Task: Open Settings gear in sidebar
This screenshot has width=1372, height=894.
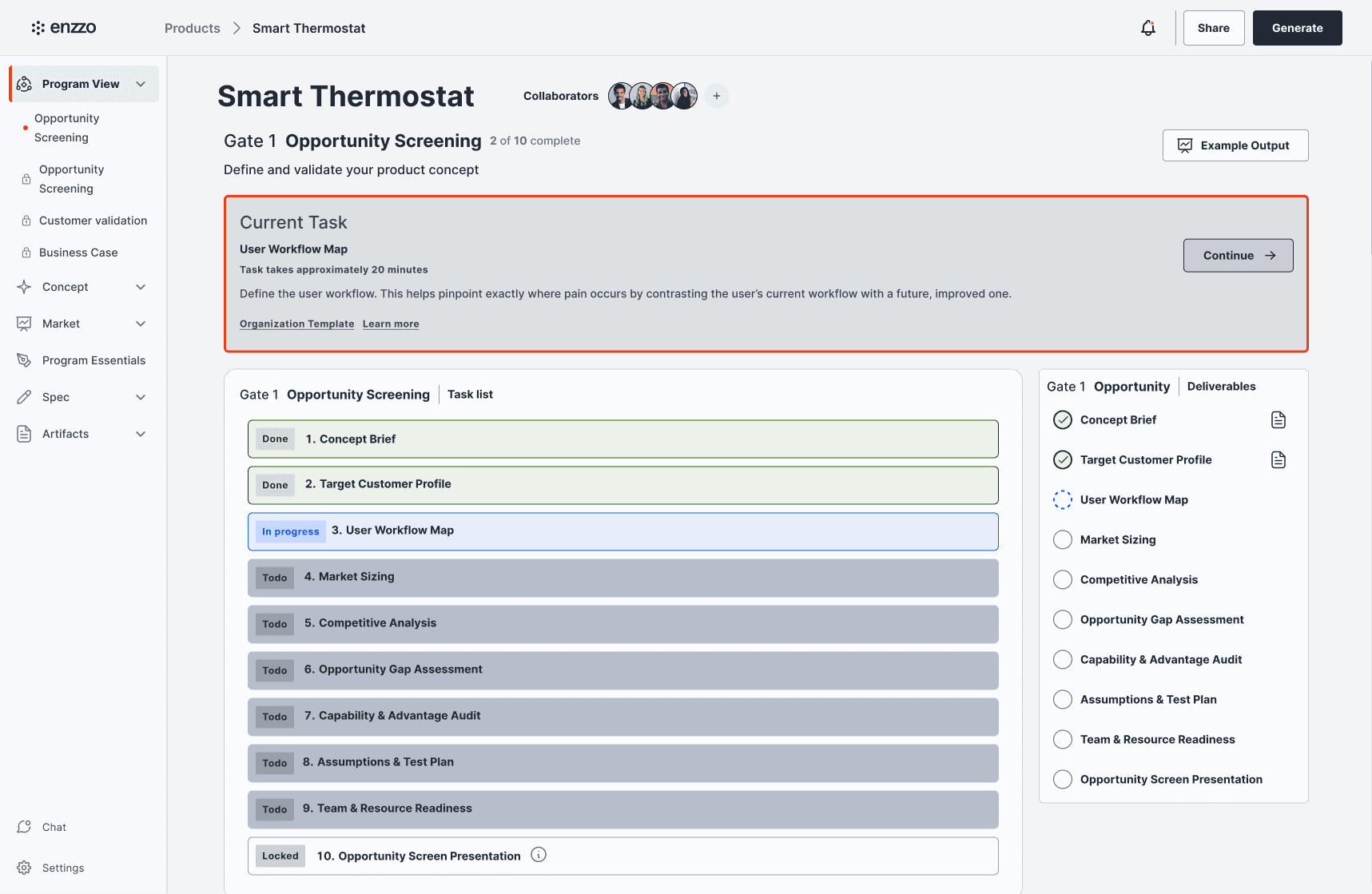Action: [24, 868]
